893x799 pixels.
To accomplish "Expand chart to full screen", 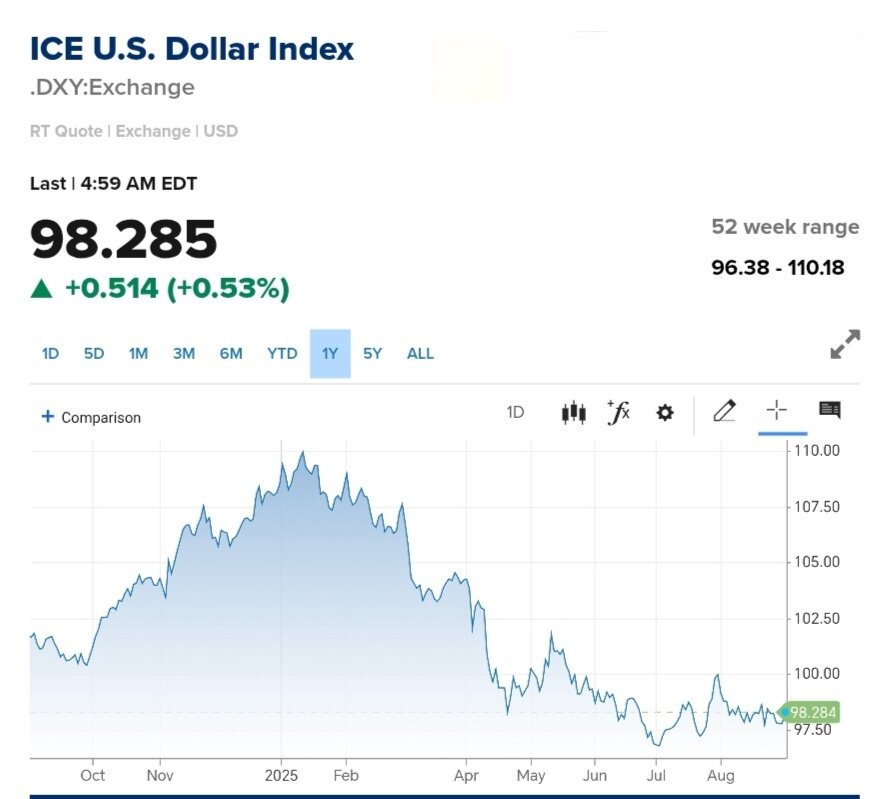I will pyautogui.click(x=845, y=344).
